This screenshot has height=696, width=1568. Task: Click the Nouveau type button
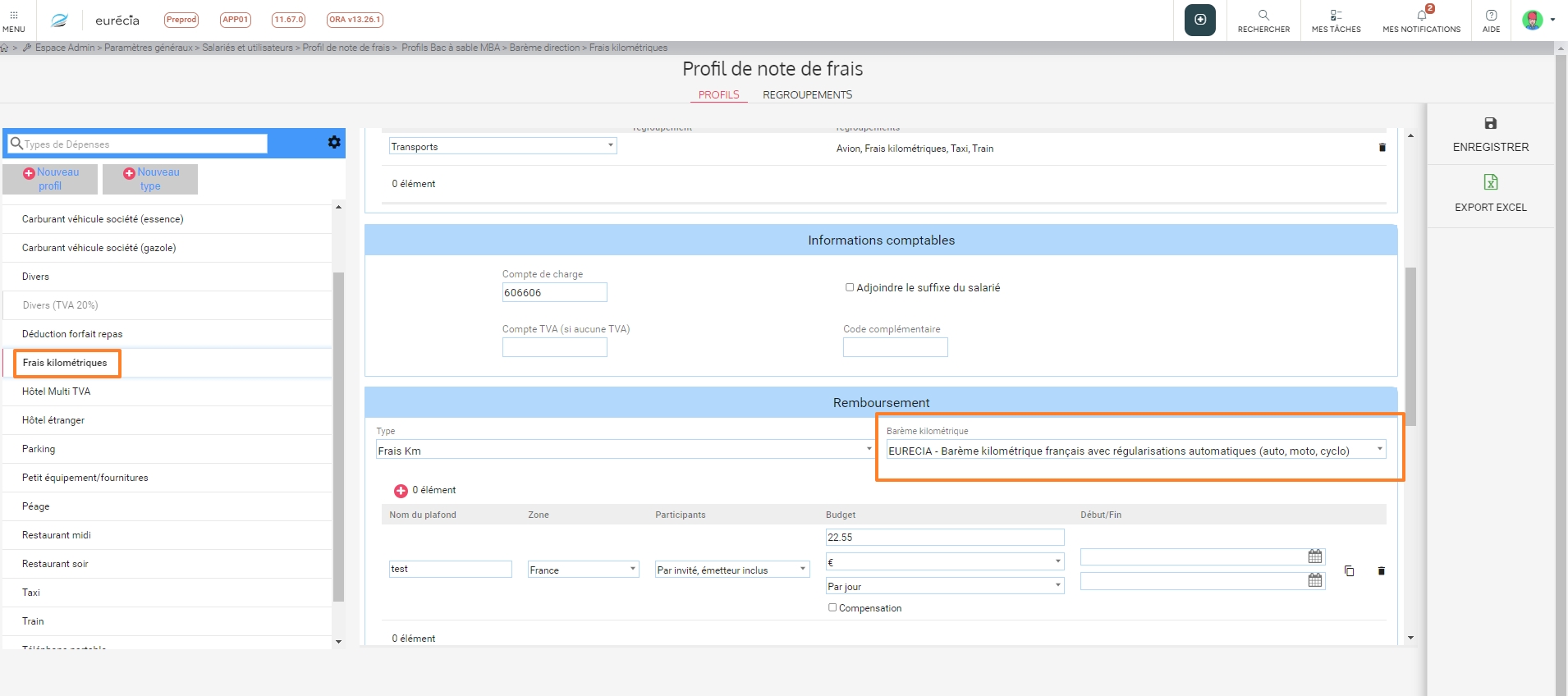(x=150, y=179)
